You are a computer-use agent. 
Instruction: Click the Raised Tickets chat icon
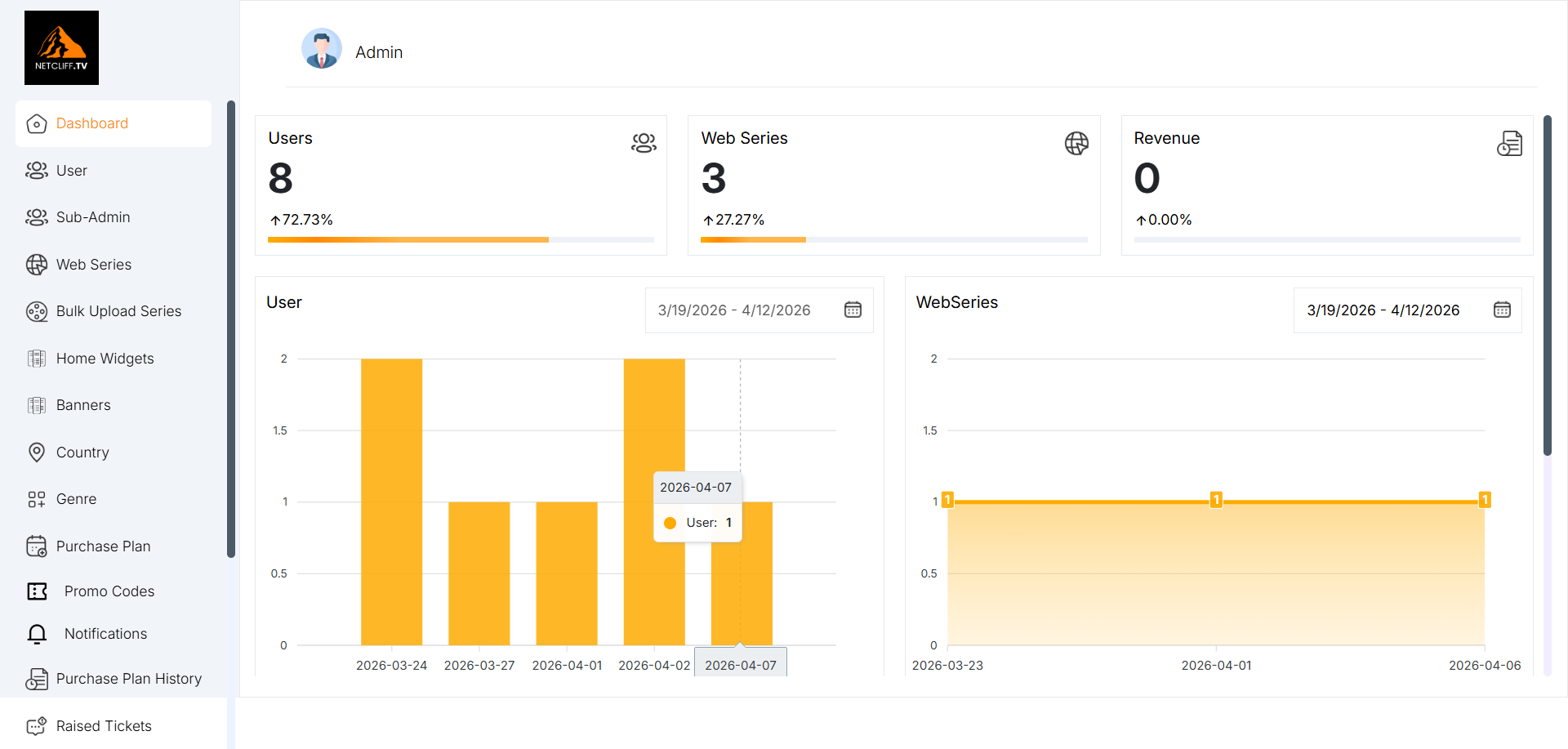click(37, 726)
